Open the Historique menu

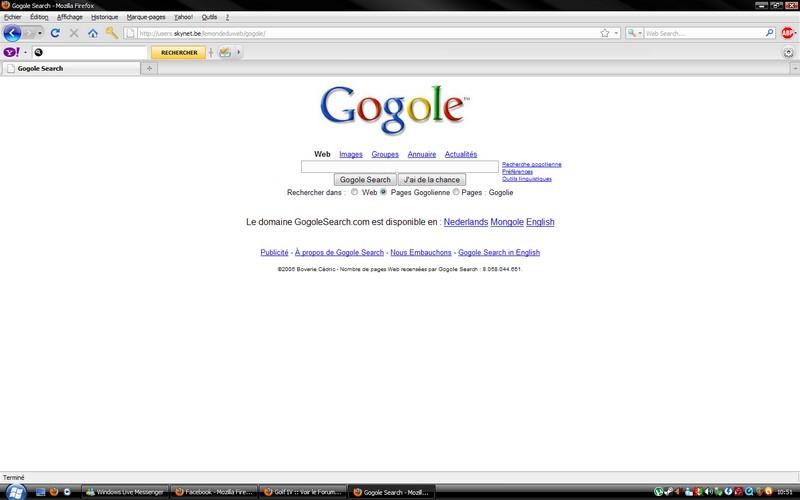(x=105, y=17)
